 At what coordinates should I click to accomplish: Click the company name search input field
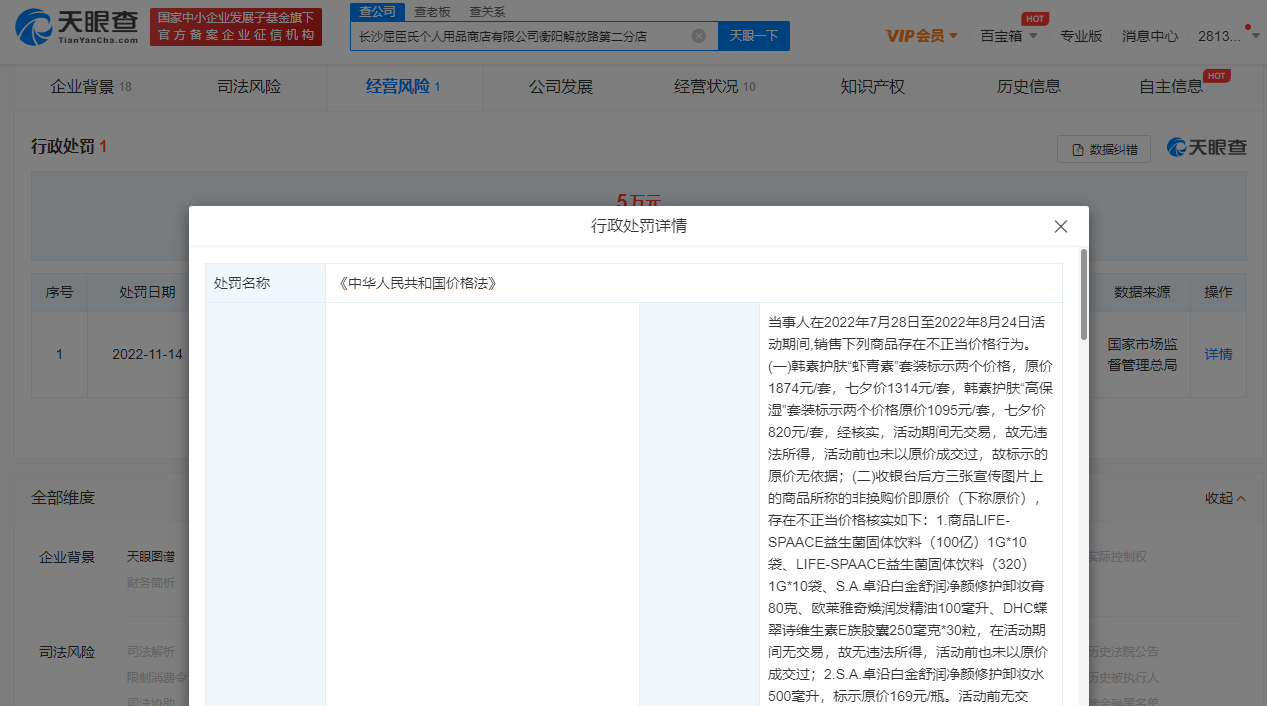(x=520, y=36)
